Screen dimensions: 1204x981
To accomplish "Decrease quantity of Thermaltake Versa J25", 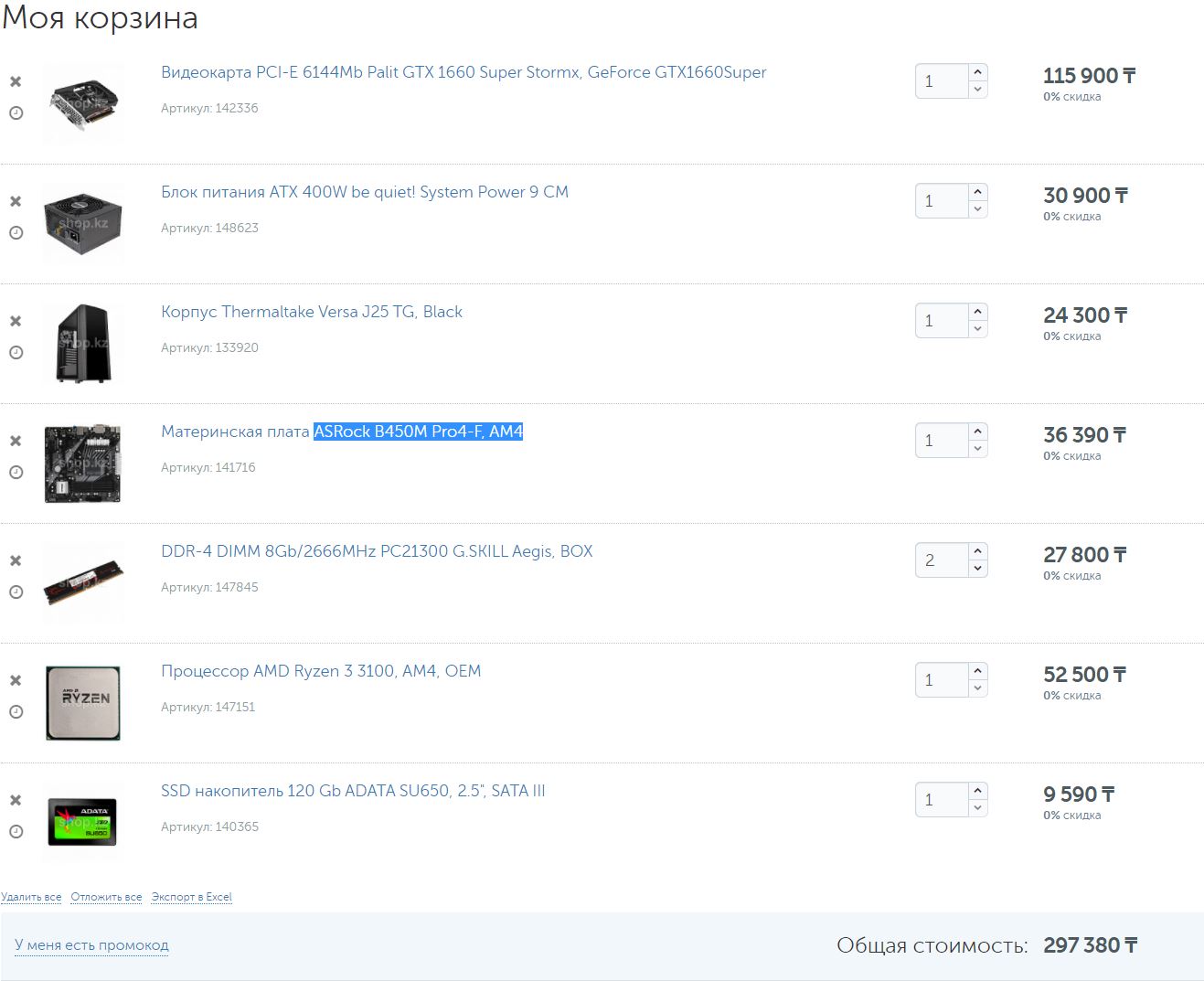I will [x=977, y=329].
